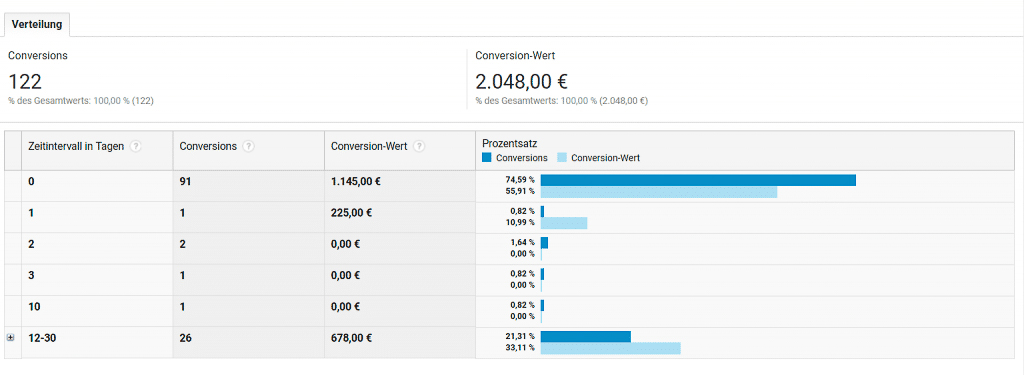
Task: Click dark blue Conversions legend swatch
Action: tap(487, 157)
